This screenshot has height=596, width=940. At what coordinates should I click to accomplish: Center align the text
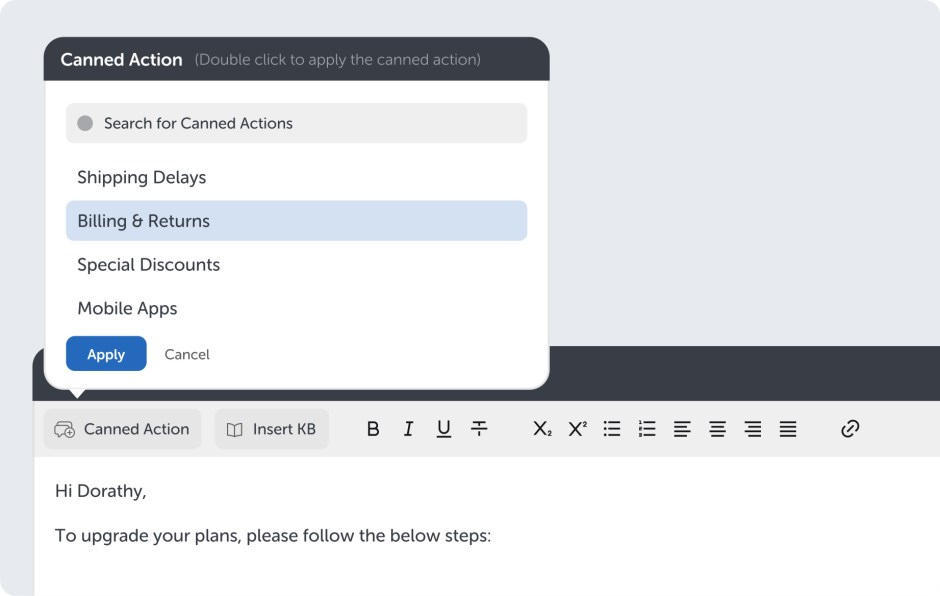click(x=717, y=429)
